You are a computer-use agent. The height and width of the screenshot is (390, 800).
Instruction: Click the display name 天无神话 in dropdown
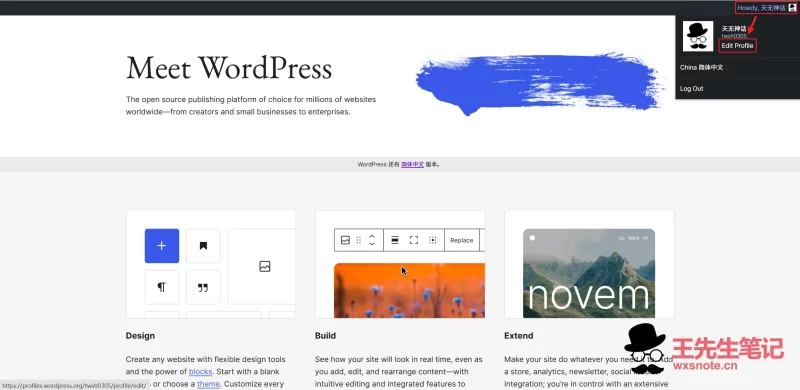click(x=734, y=29)
